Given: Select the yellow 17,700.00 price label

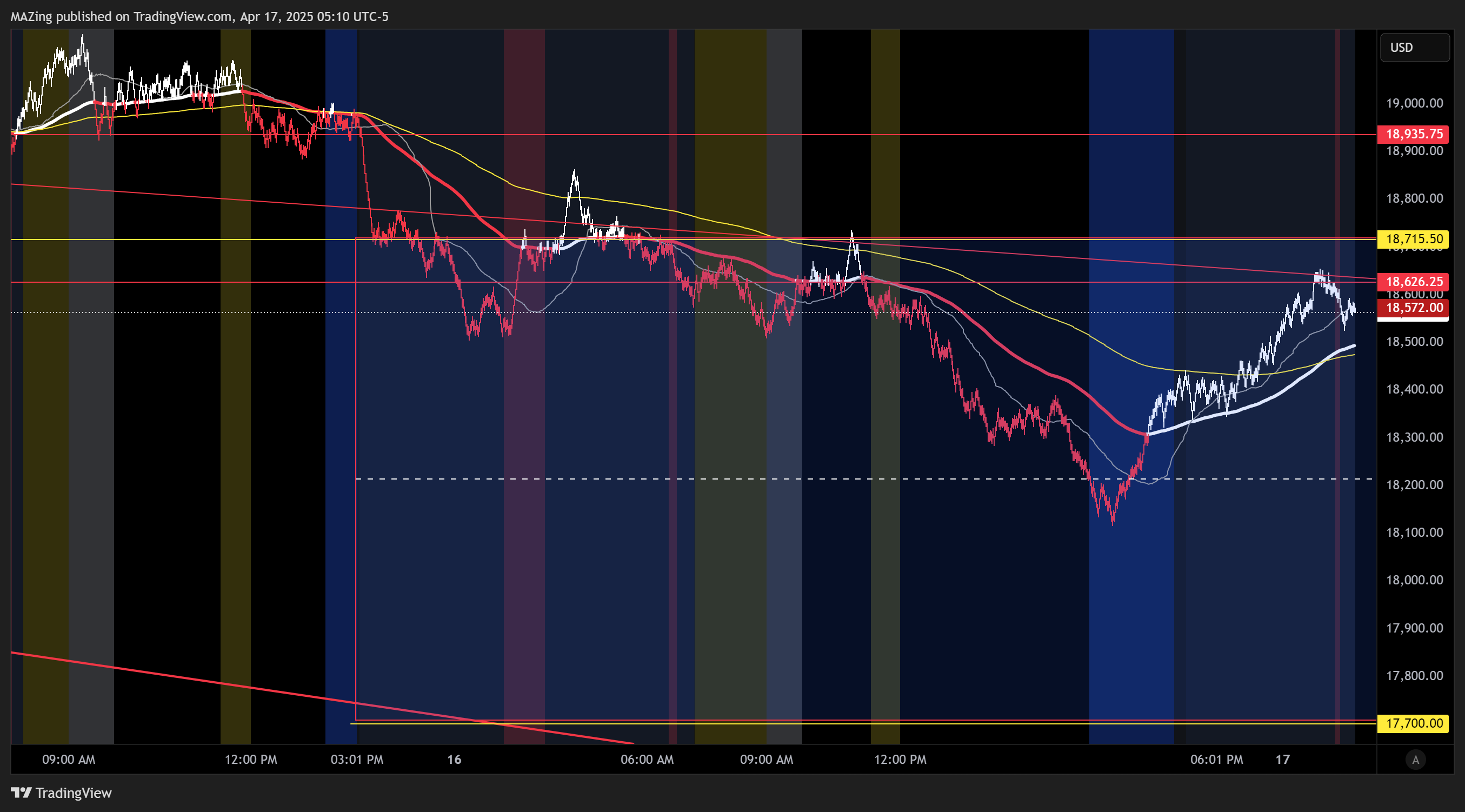Looking at the screenshot, I should pyautogui.click(x=1413, y=723).
